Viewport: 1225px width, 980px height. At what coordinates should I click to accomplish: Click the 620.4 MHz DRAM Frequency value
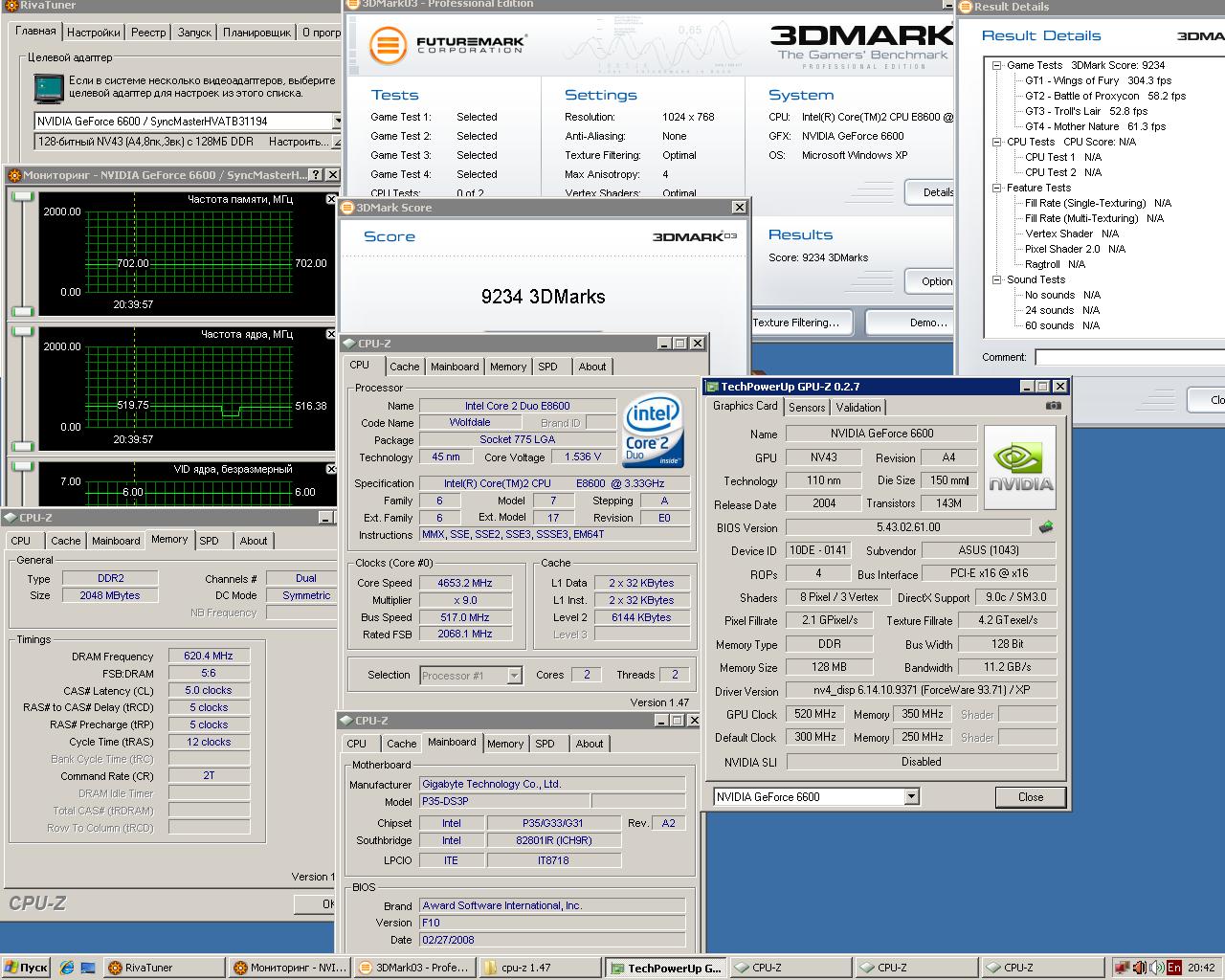tap(209, 657)
